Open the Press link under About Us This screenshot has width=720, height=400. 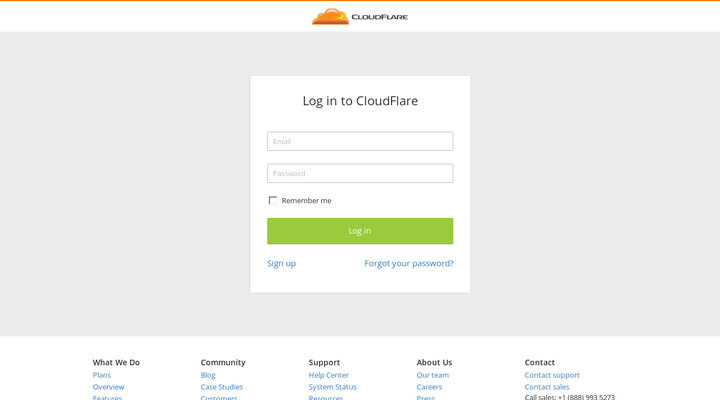pos(426,397)
